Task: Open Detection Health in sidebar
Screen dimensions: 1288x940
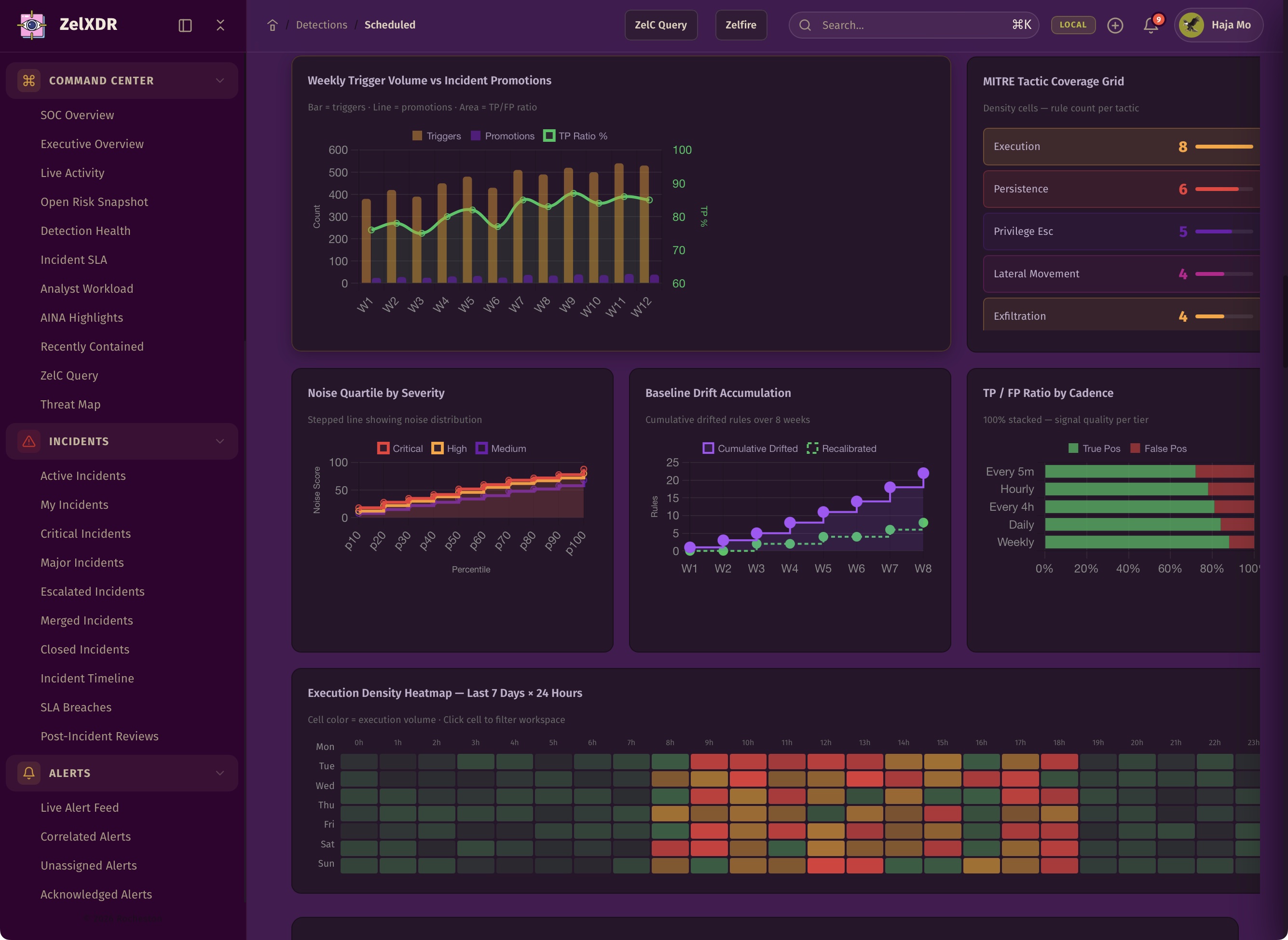Action: click(x=85, y=231)
